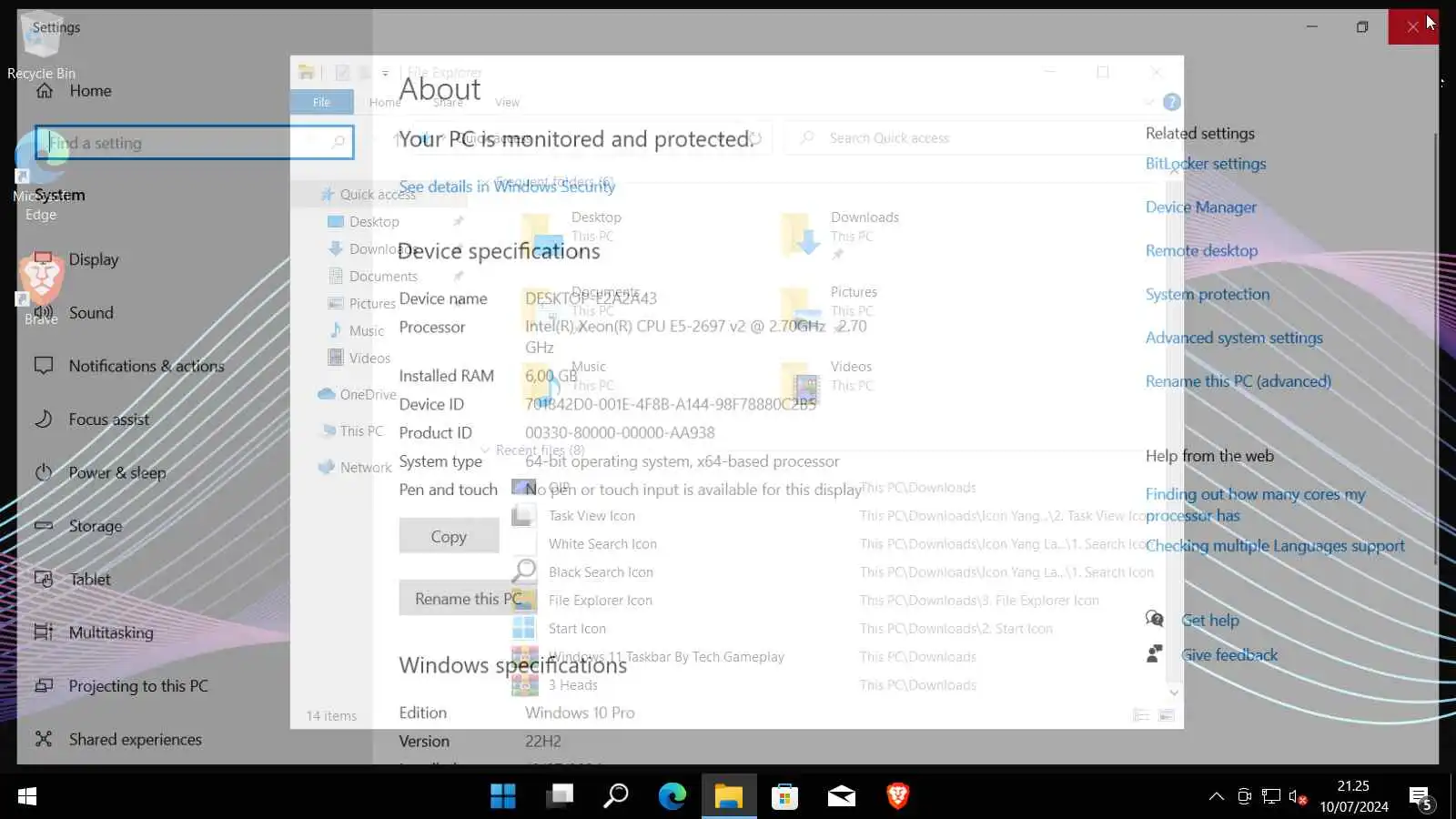Select Videos folder tile in File Explorer
The width and height of the screenshot is (1456, 819).
point(827,384)
